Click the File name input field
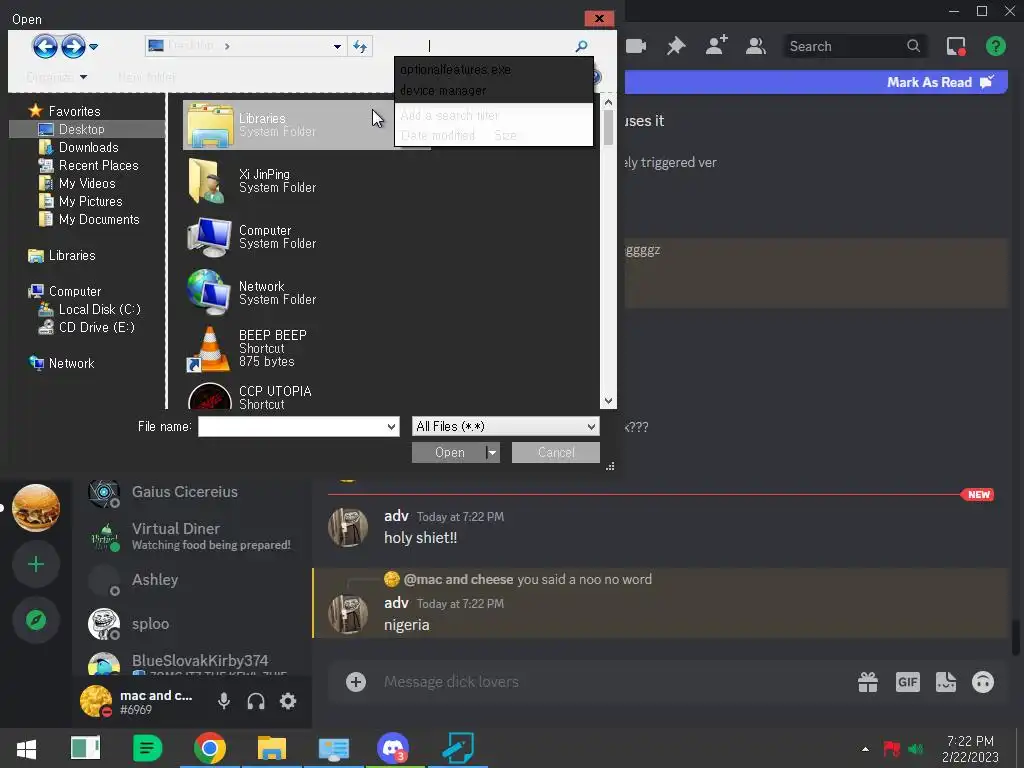 tap(291, 426)
